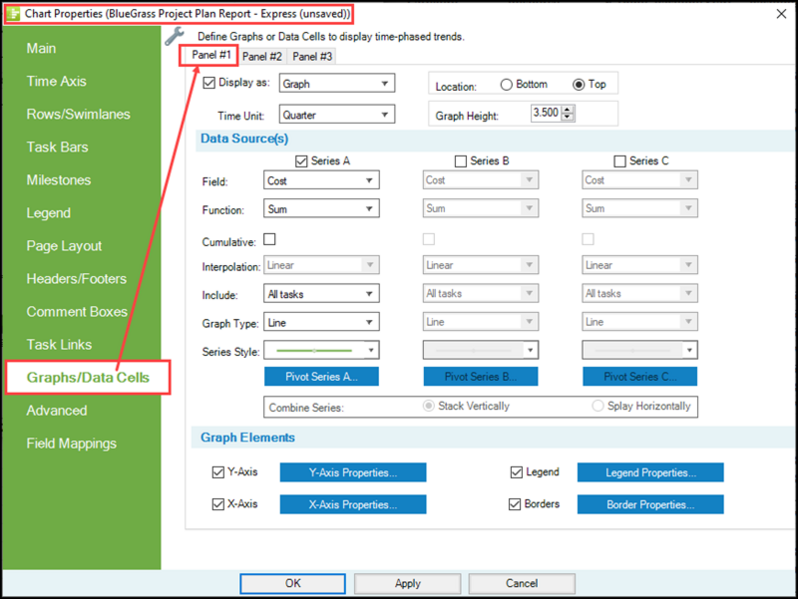
Task: Uncheck the Series A checkbox
Action: 301,161
